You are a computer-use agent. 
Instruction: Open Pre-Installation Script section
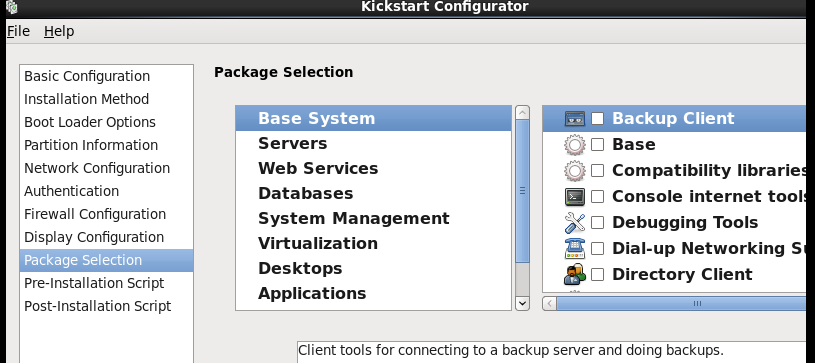106,283
